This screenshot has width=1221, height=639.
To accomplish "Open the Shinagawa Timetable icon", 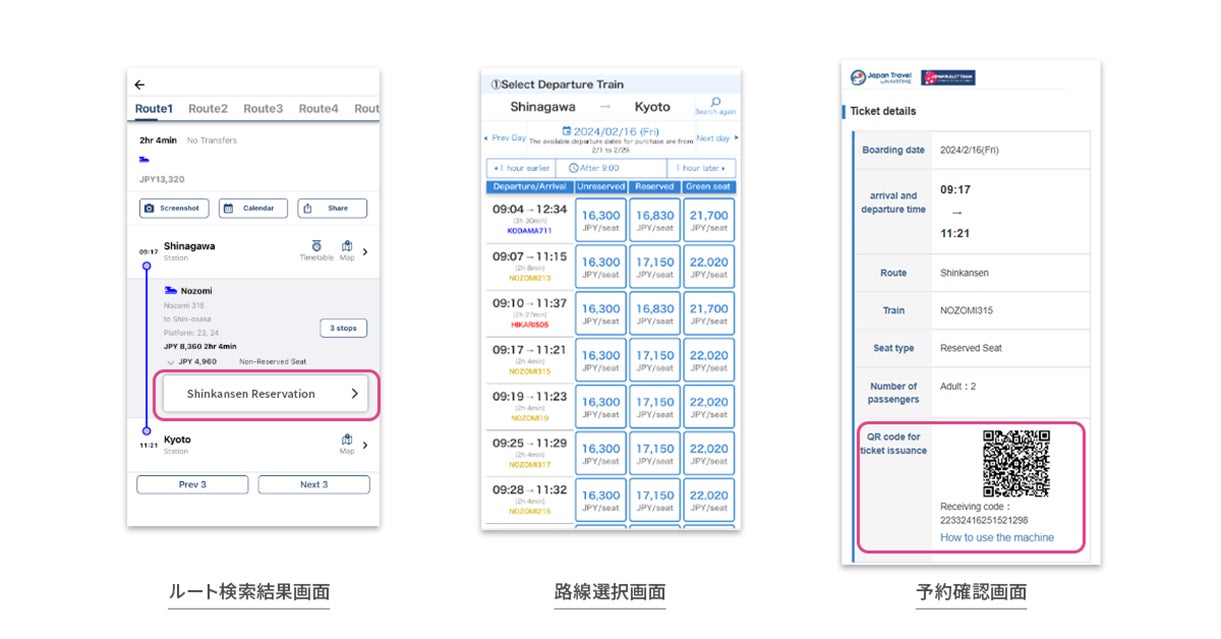I will coord(316,250).
